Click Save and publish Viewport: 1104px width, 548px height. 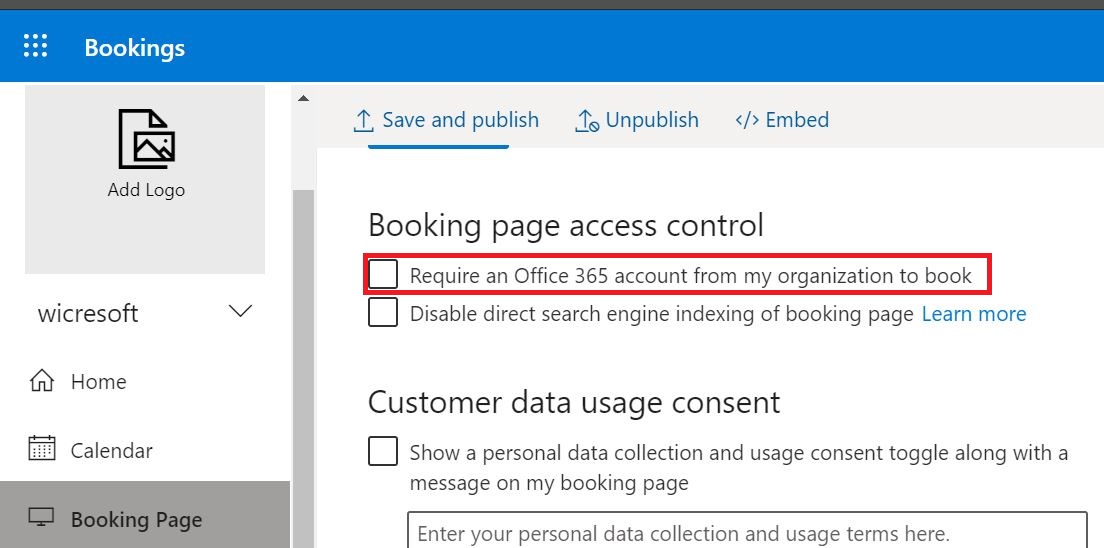point(446,120)
